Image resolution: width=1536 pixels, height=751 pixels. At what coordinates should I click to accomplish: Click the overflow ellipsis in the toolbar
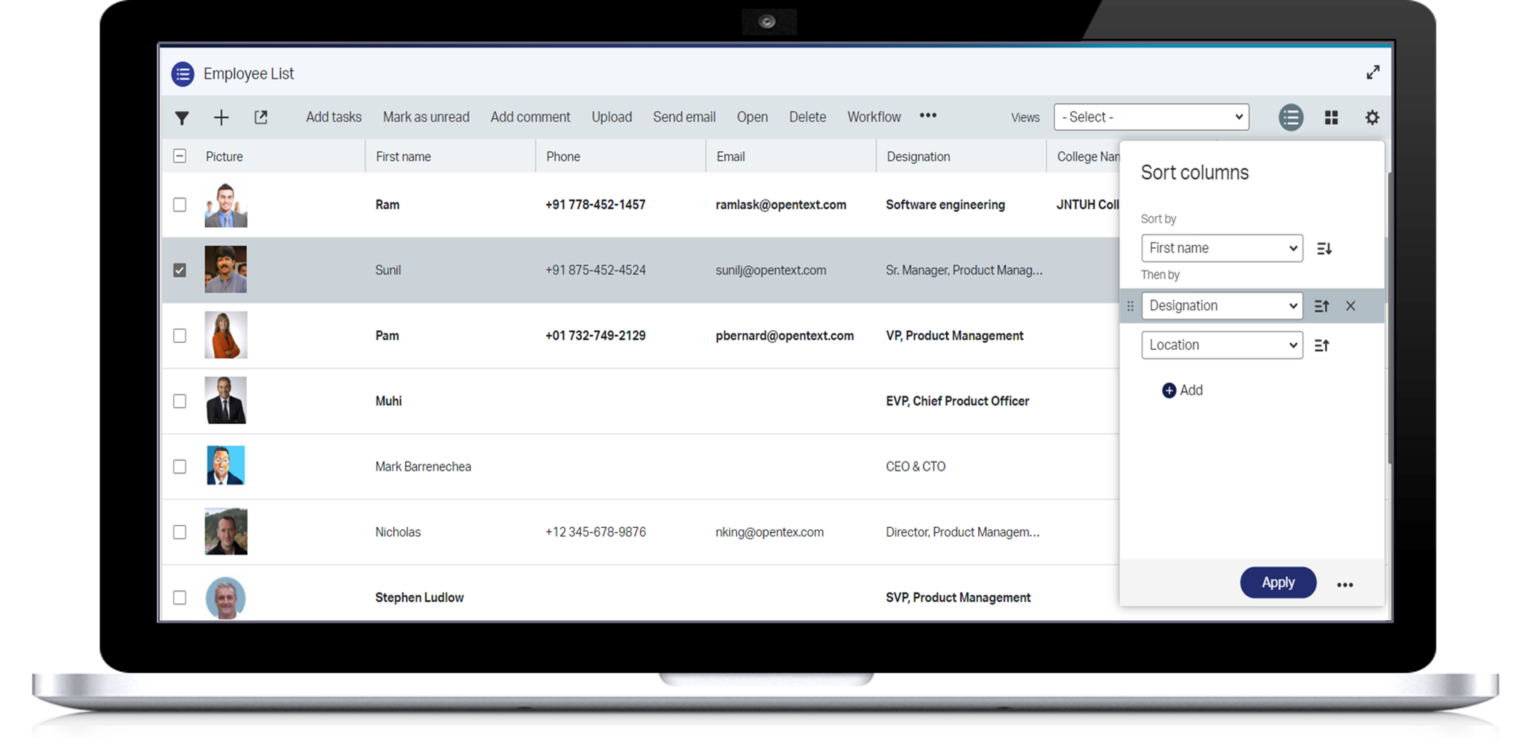click(x=927, y=116)
